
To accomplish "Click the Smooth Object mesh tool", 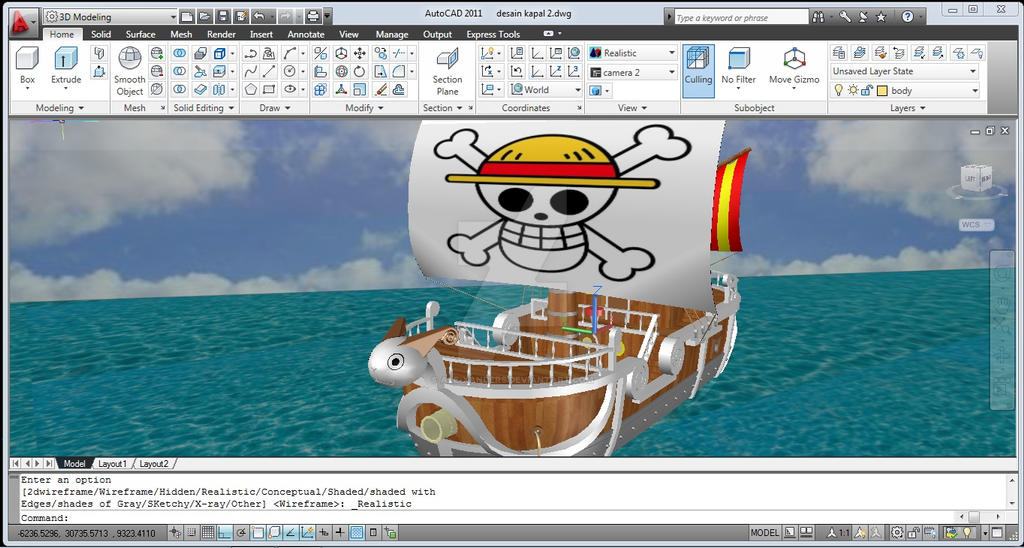I will 130,72.
